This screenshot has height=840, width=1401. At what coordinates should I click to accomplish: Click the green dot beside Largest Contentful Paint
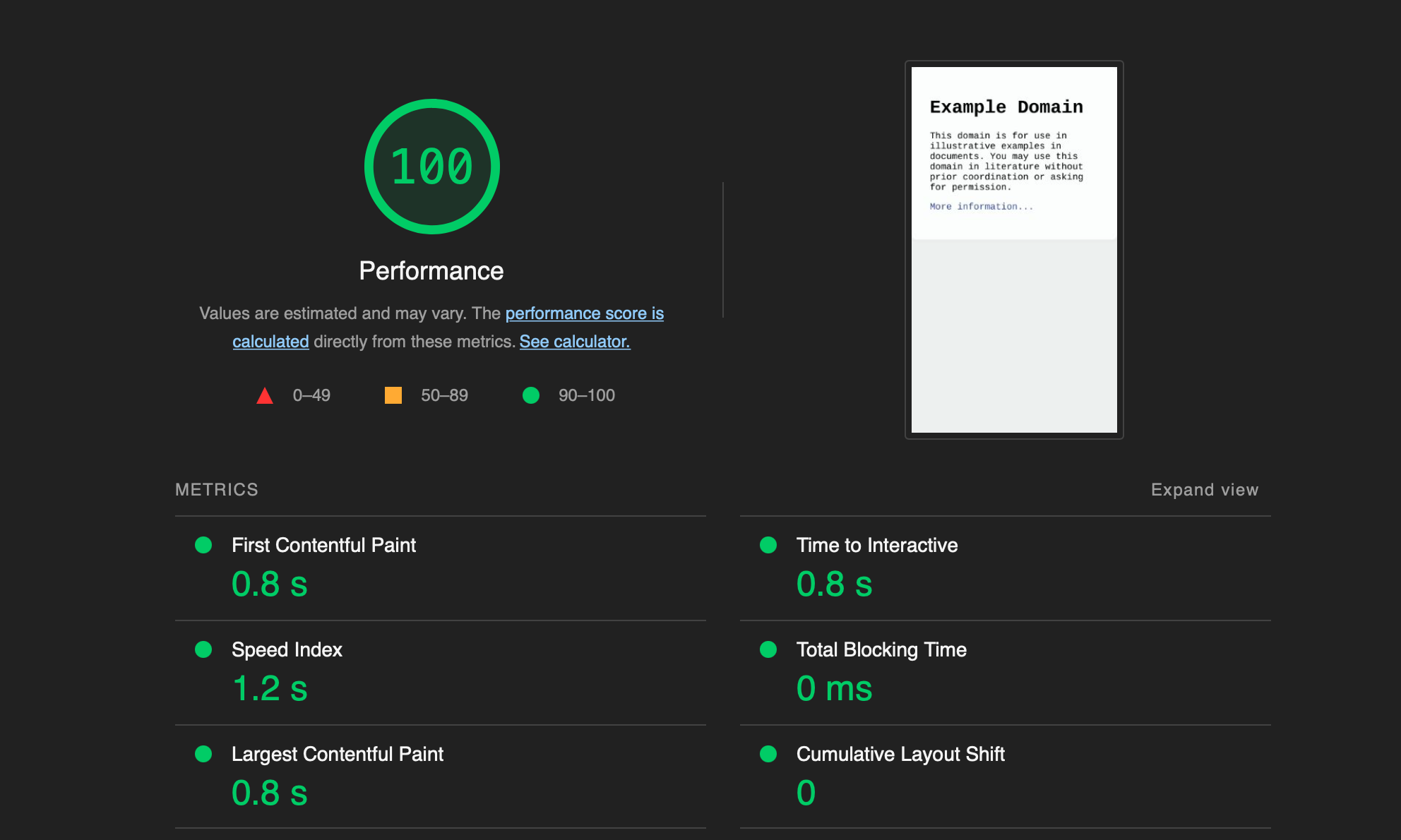coord(204,754)
